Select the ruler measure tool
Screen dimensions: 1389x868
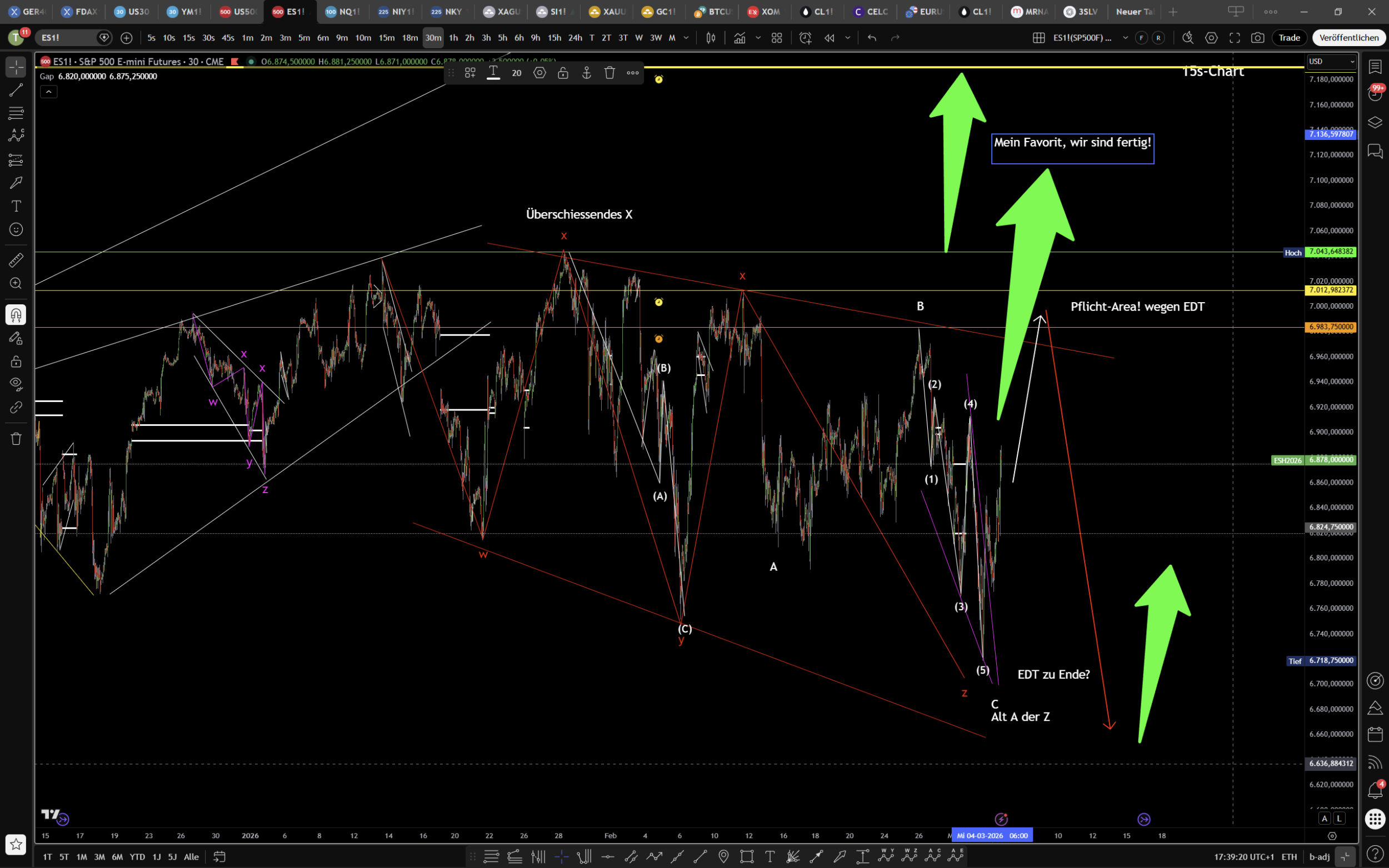tap(16, 260)
